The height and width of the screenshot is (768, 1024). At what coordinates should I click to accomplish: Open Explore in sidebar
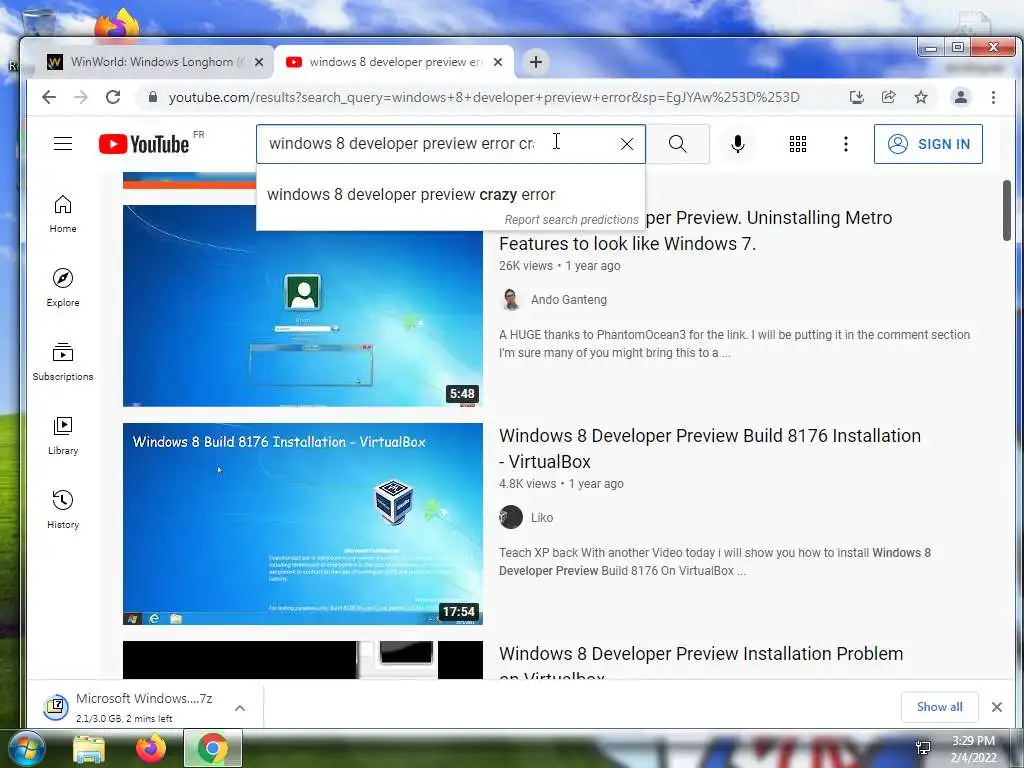coord(63,288)
